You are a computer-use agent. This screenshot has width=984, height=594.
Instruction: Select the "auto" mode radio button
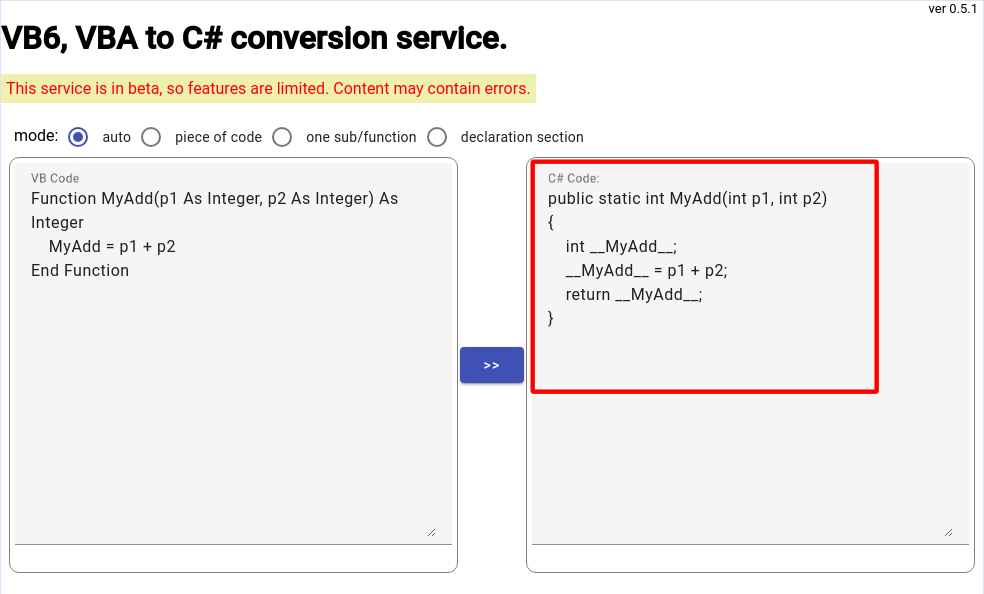coord(78,137)
